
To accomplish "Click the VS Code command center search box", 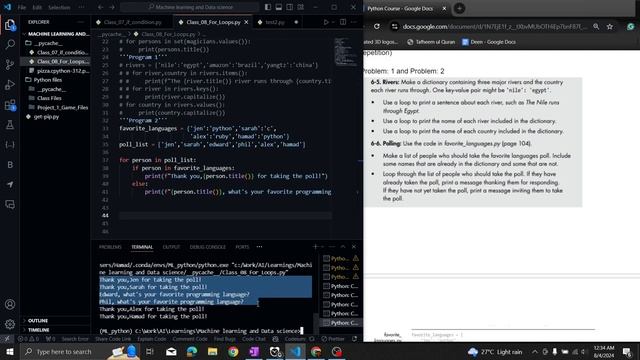I will [x=190, y=7].
